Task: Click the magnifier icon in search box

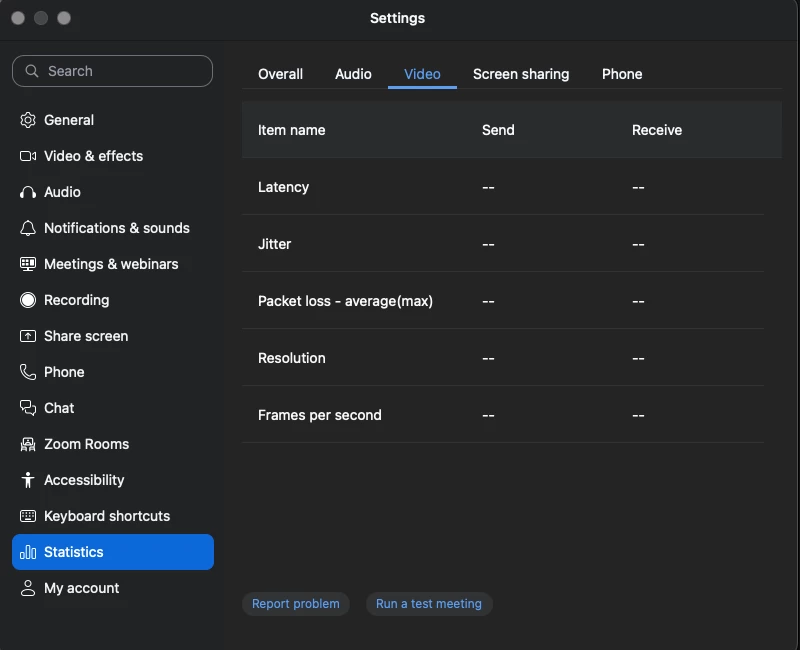Action: pos(32,71)
